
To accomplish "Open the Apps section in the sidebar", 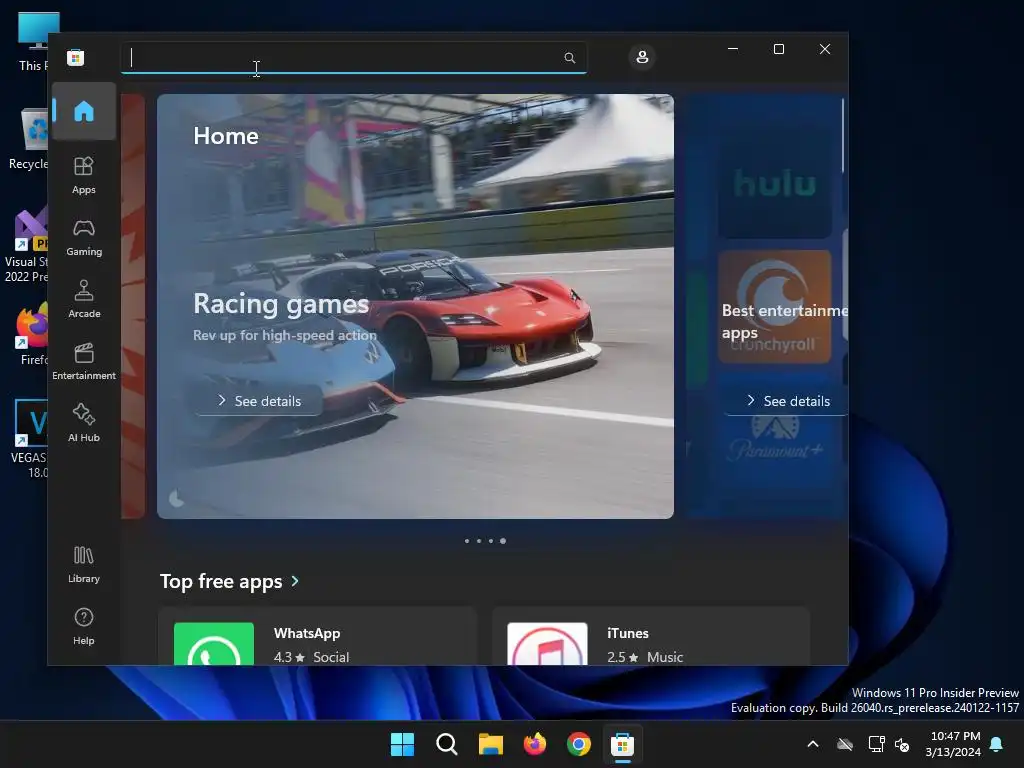I will 84,175.
